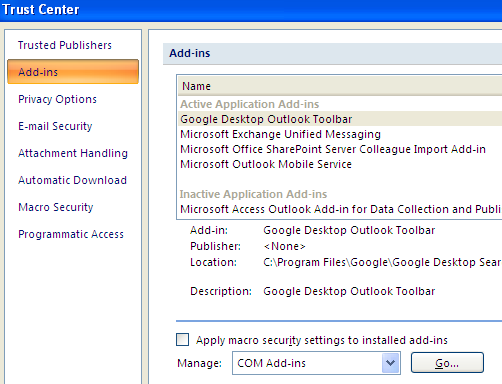
Task: Show Macro Security options
Action: pyautogui.click(x=56, y=207)
